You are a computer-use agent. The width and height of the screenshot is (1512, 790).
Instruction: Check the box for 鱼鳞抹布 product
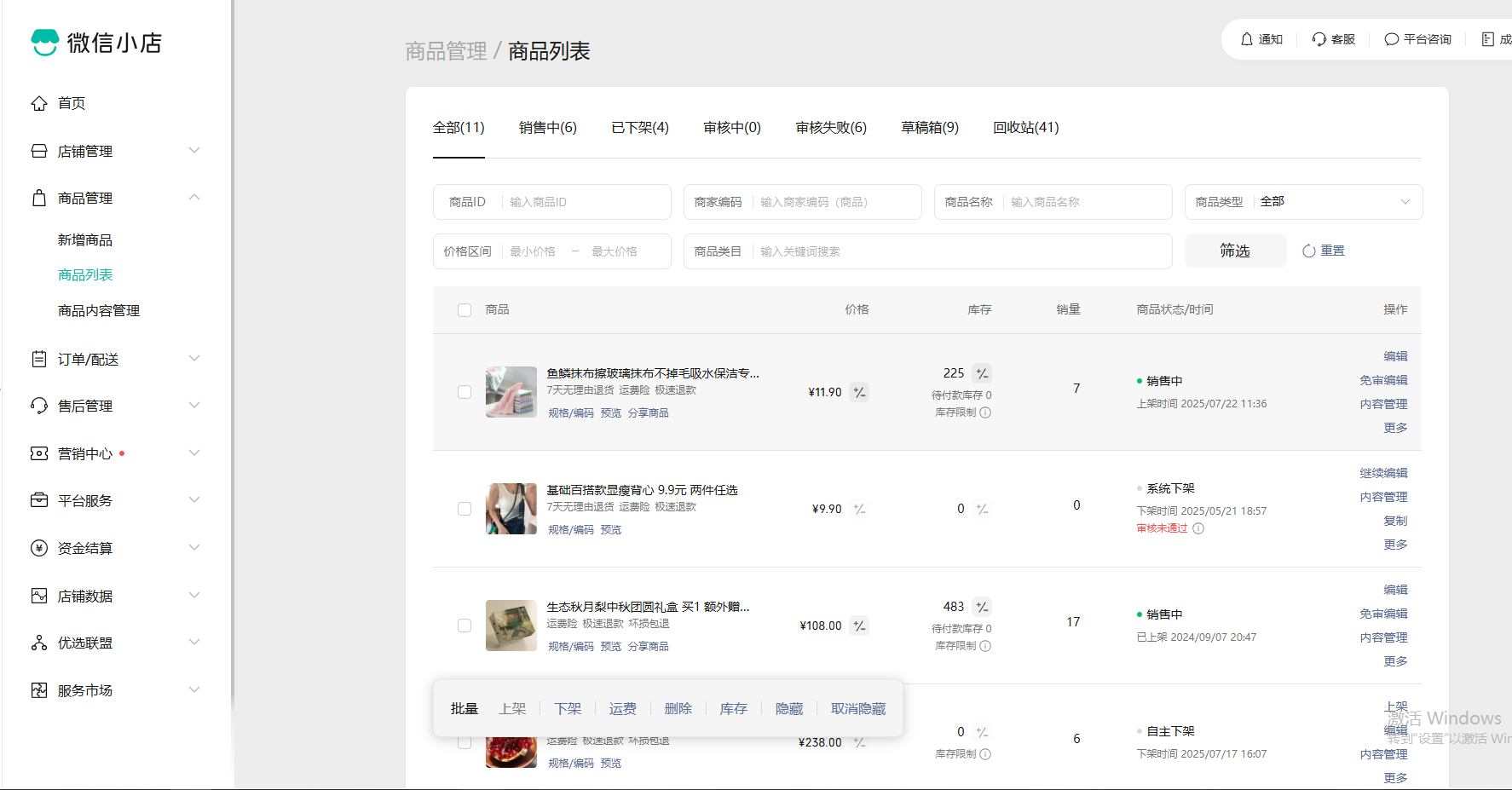(x=465, y=392)
